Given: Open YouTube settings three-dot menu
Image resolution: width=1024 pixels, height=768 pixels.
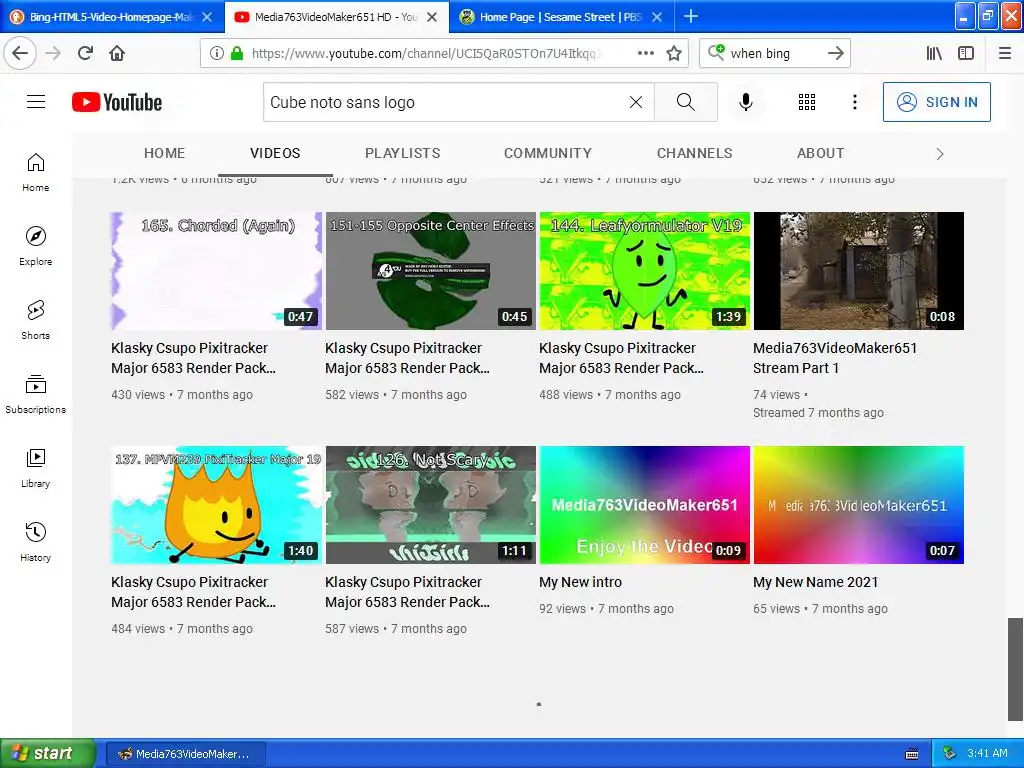Looking at the screenshot, I should pyautogui.click(x=854, y=102).
